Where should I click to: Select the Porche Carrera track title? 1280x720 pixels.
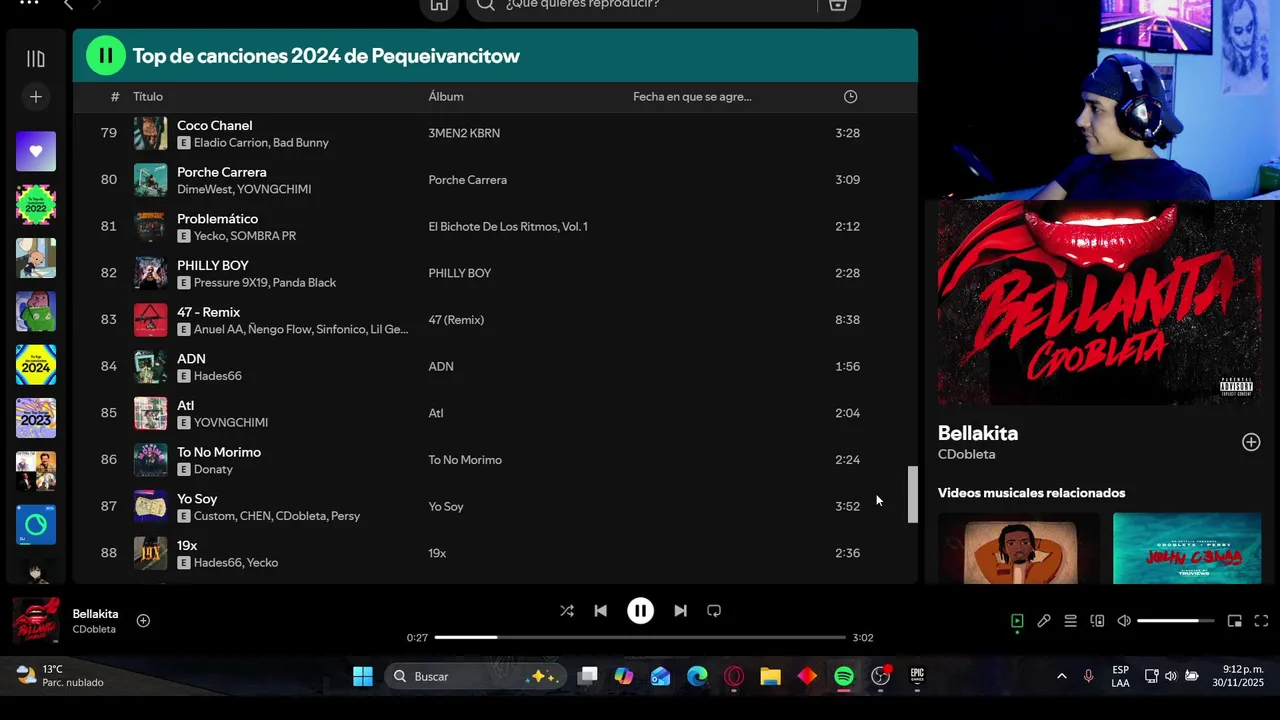tap(222, 172)
